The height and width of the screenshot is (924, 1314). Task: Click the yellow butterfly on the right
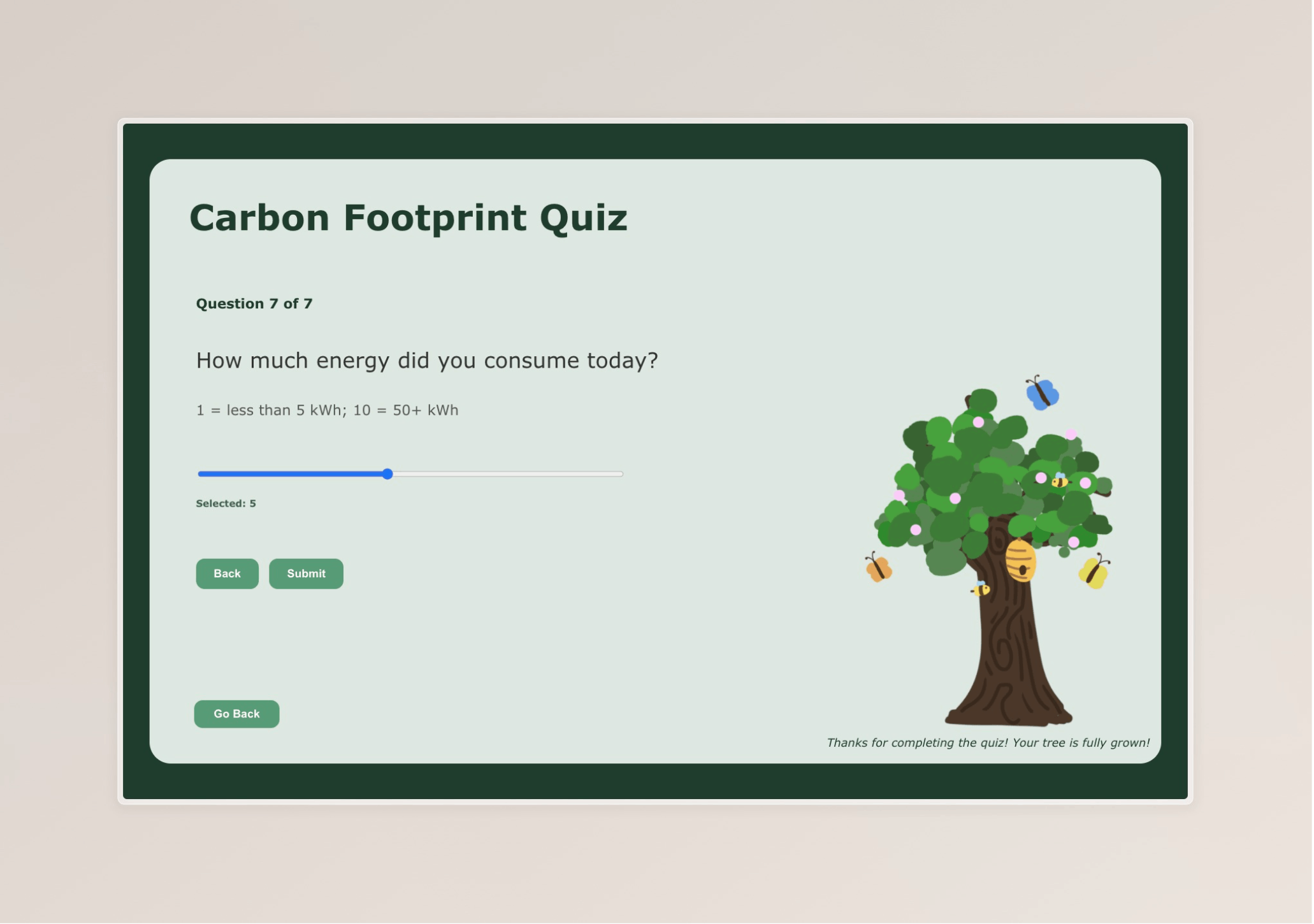point(1094,572)
